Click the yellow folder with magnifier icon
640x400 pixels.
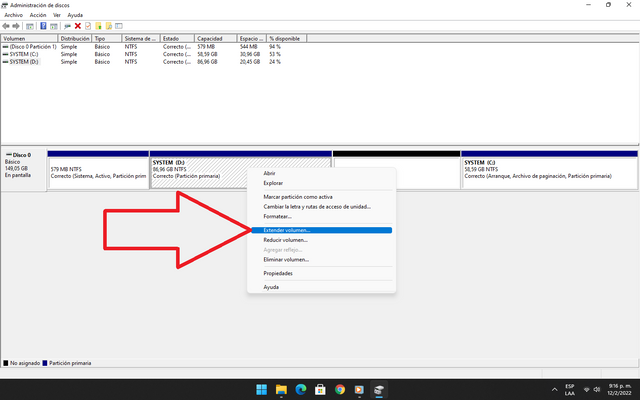pos(109,26)
